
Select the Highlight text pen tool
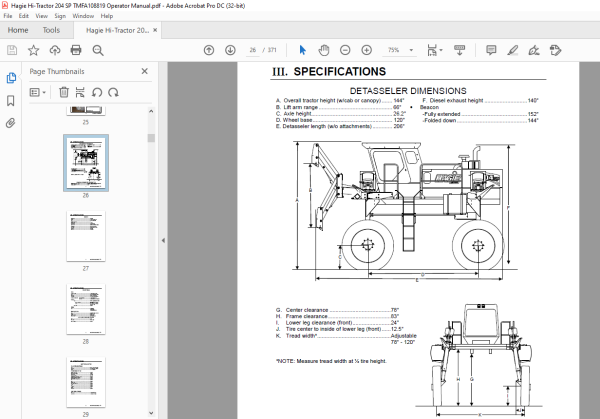512,50
